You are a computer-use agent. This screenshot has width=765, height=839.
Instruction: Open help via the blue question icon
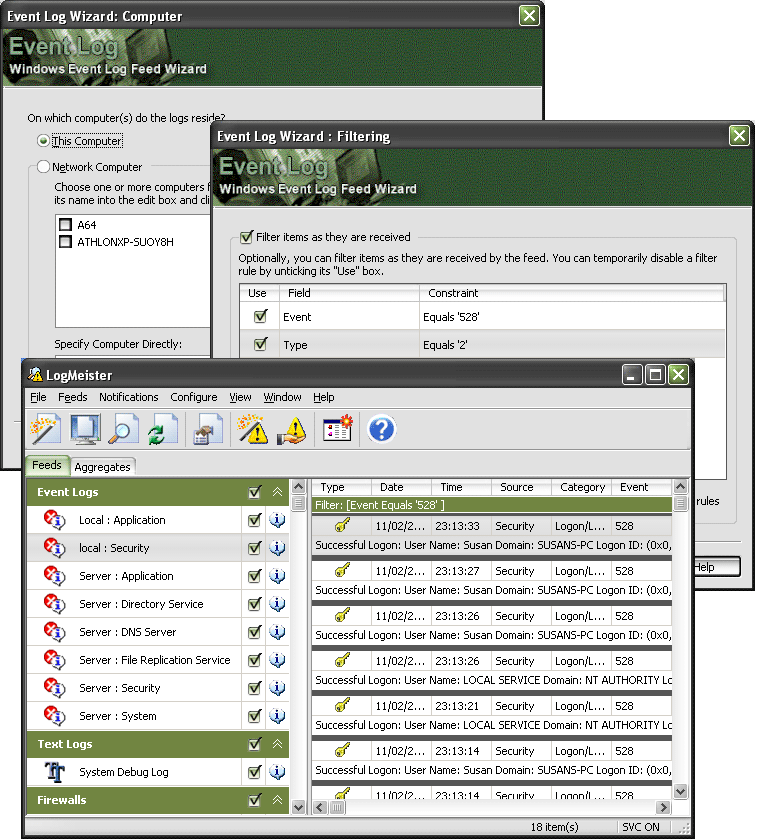pos(381,429)
